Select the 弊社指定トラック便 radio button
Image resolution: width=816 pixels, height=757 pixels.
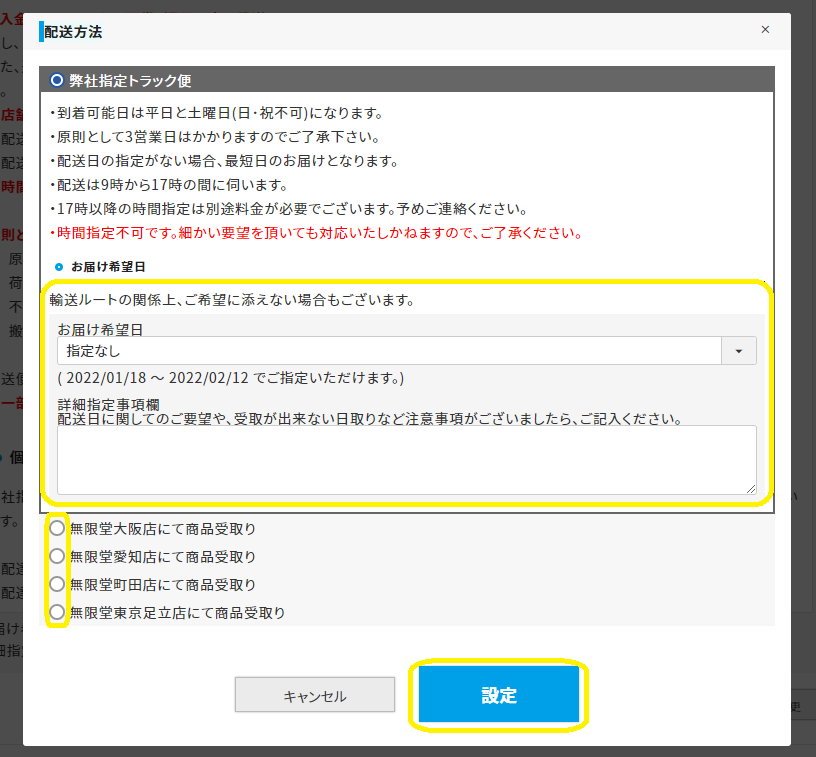[57, 80]
